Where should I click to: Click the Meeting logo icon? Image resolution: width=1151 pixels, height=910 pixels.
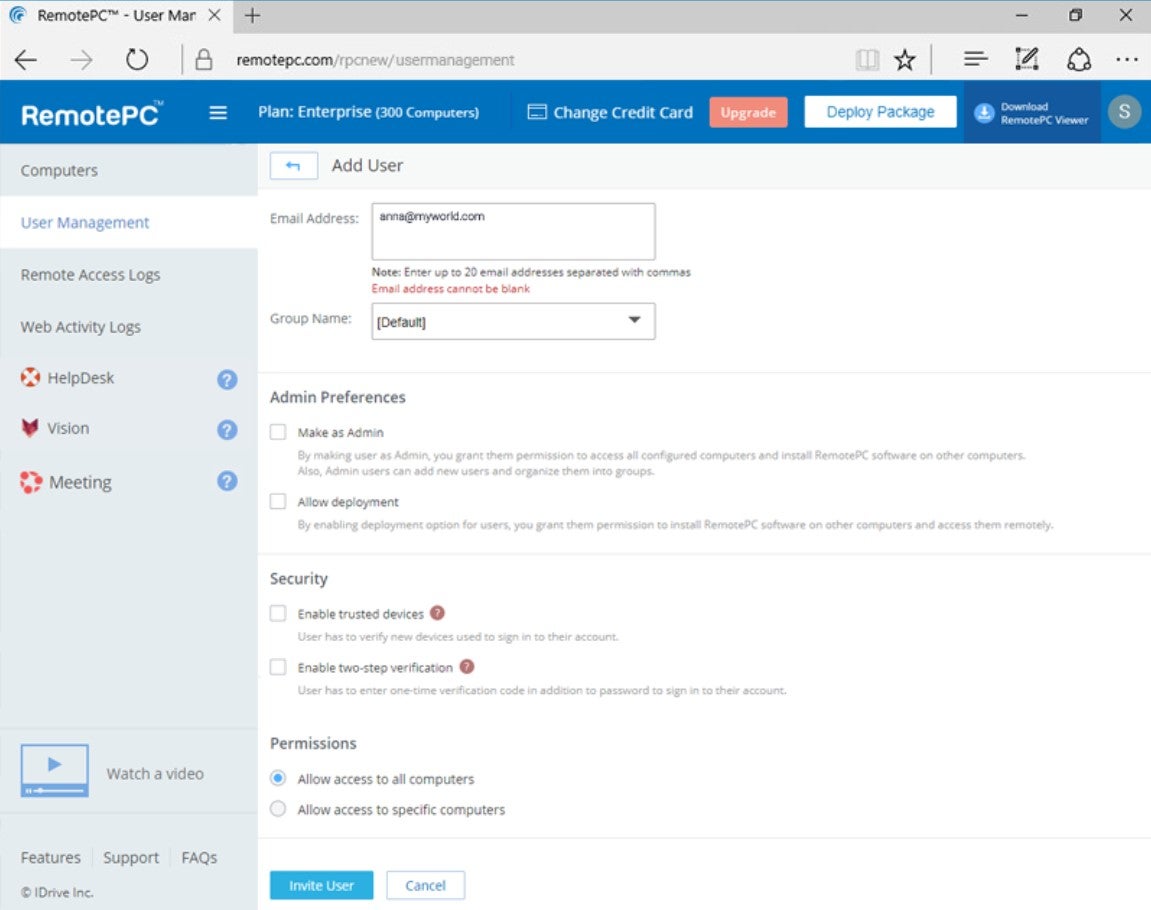[31, 481]
